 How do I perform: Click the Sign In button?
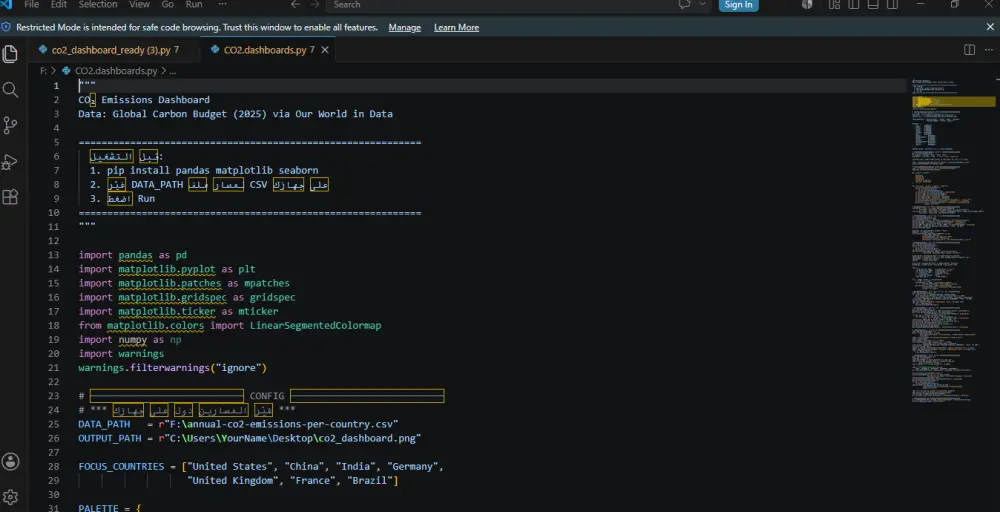739,4
